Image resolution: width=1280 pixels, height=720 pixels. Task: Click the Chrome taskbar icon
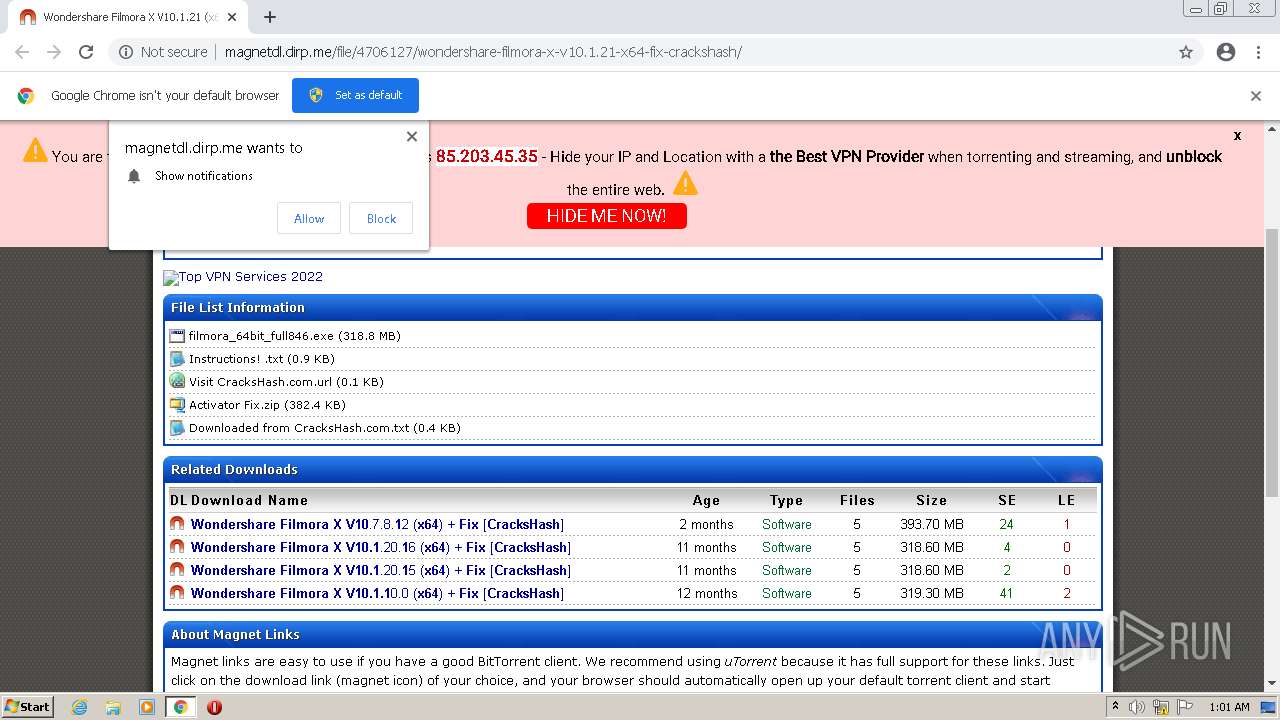(181, 707)
